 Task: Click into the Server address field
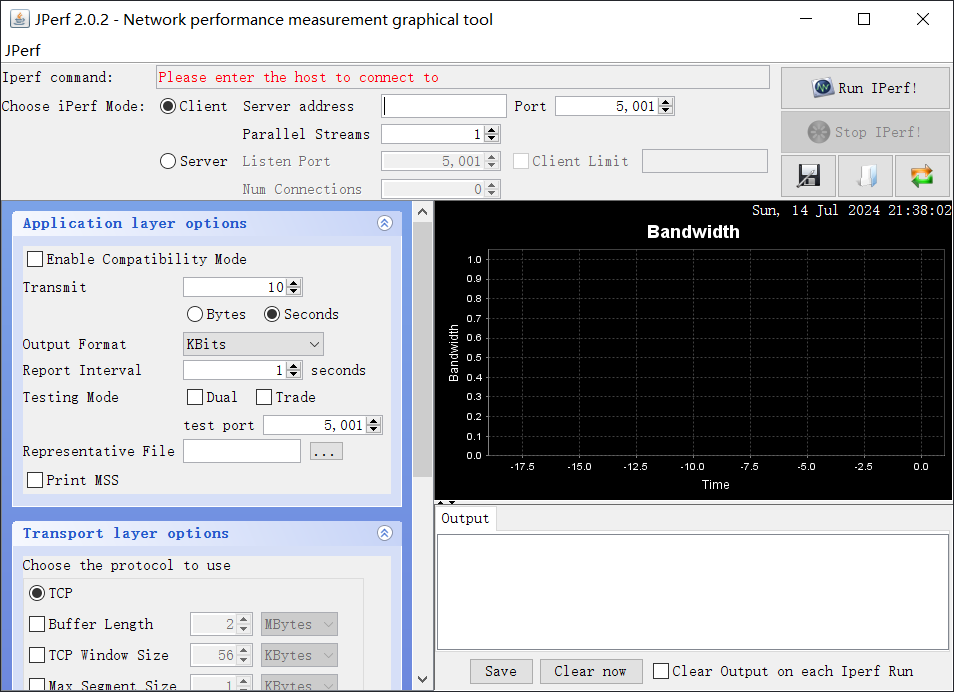(444, 106)
